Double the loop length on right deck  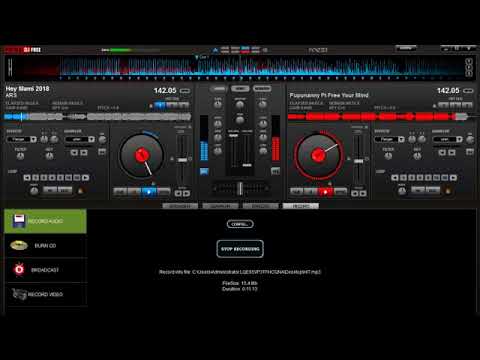coord(453,178)
